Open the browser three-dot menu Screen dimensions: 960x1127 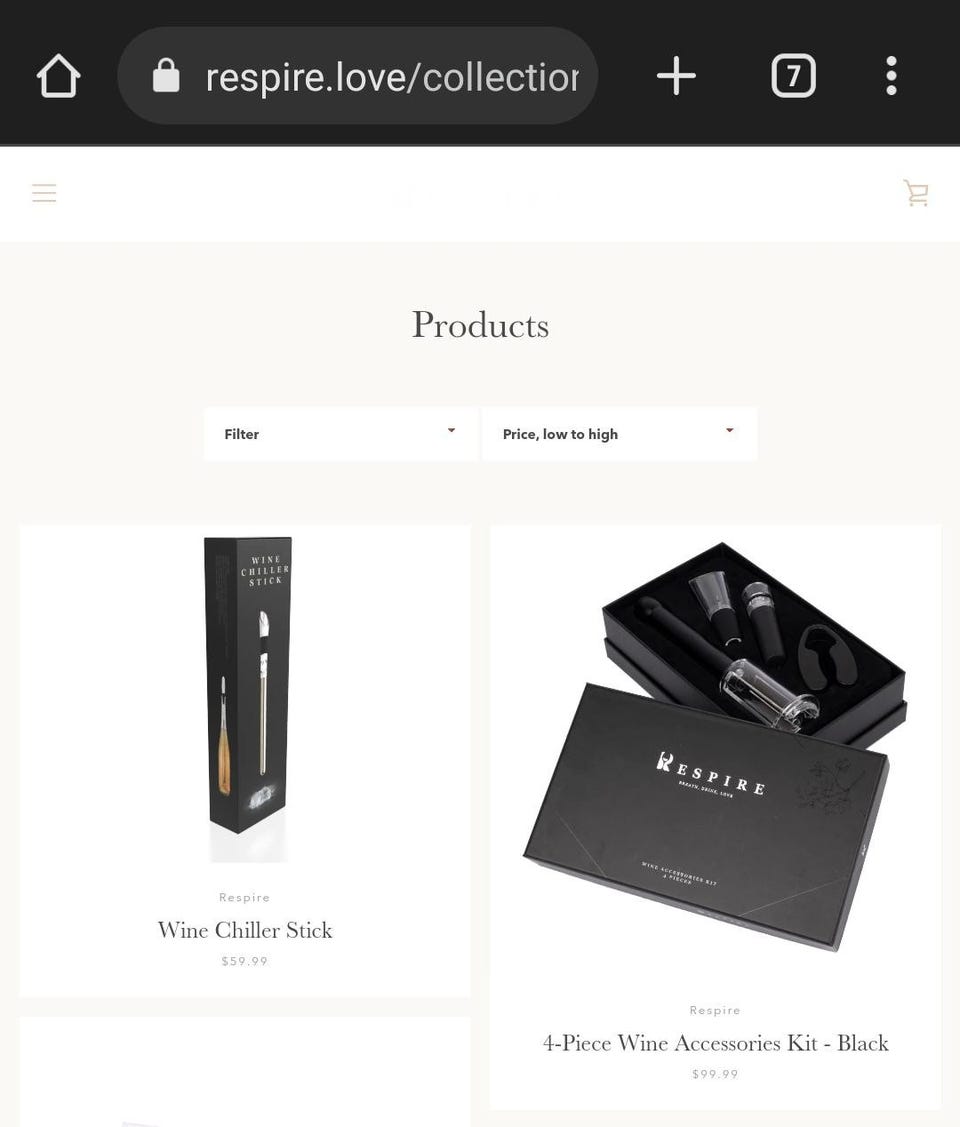coord(891,75)
